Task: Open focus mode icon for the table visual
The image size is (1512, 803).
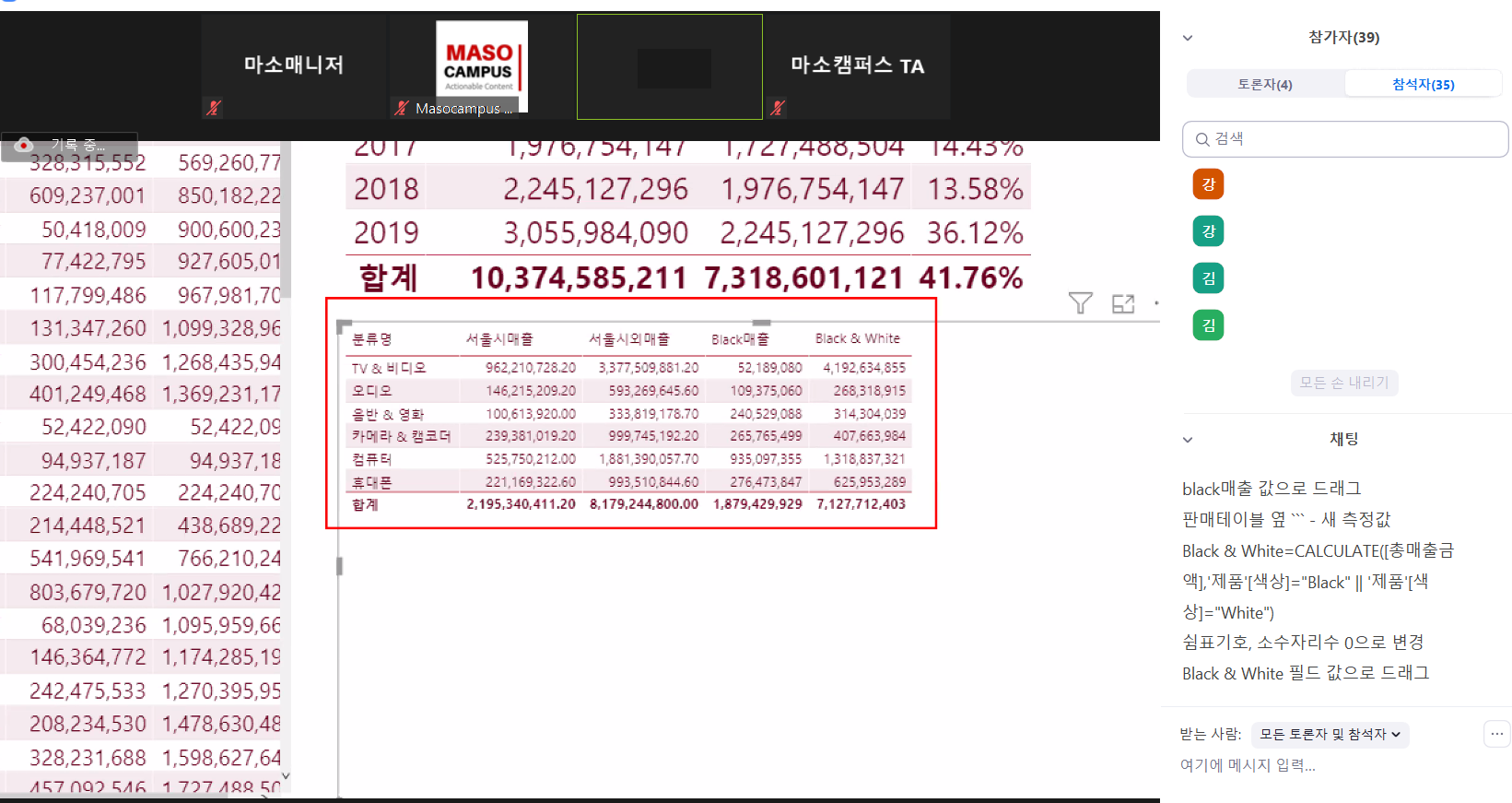Action: tap(1122, 303)
